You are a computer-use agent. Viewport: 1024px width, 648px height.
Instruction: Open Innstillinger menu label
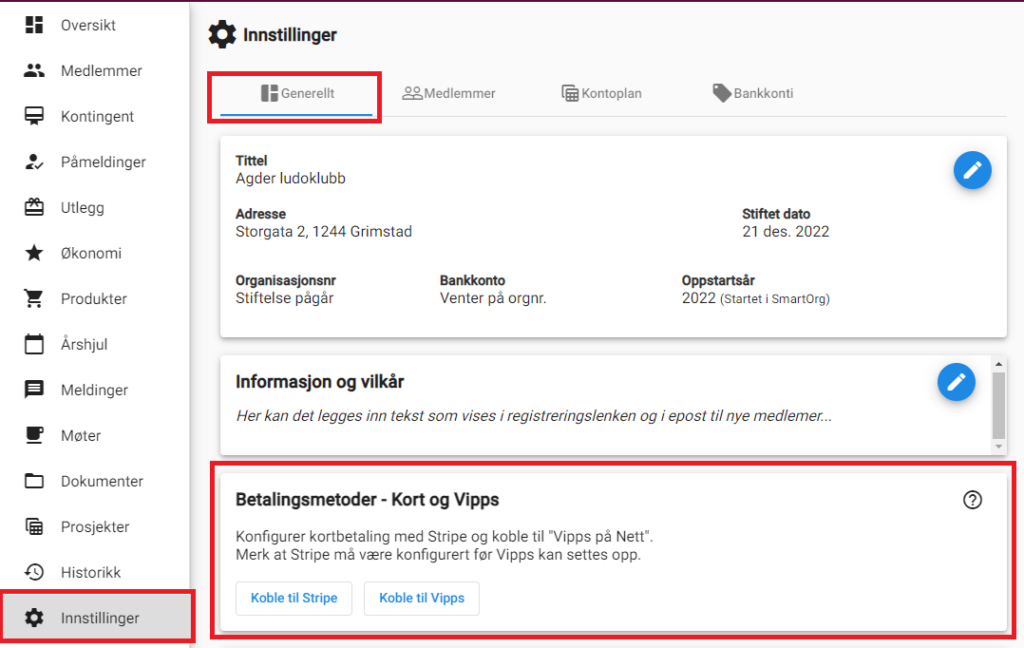[100, 618]
